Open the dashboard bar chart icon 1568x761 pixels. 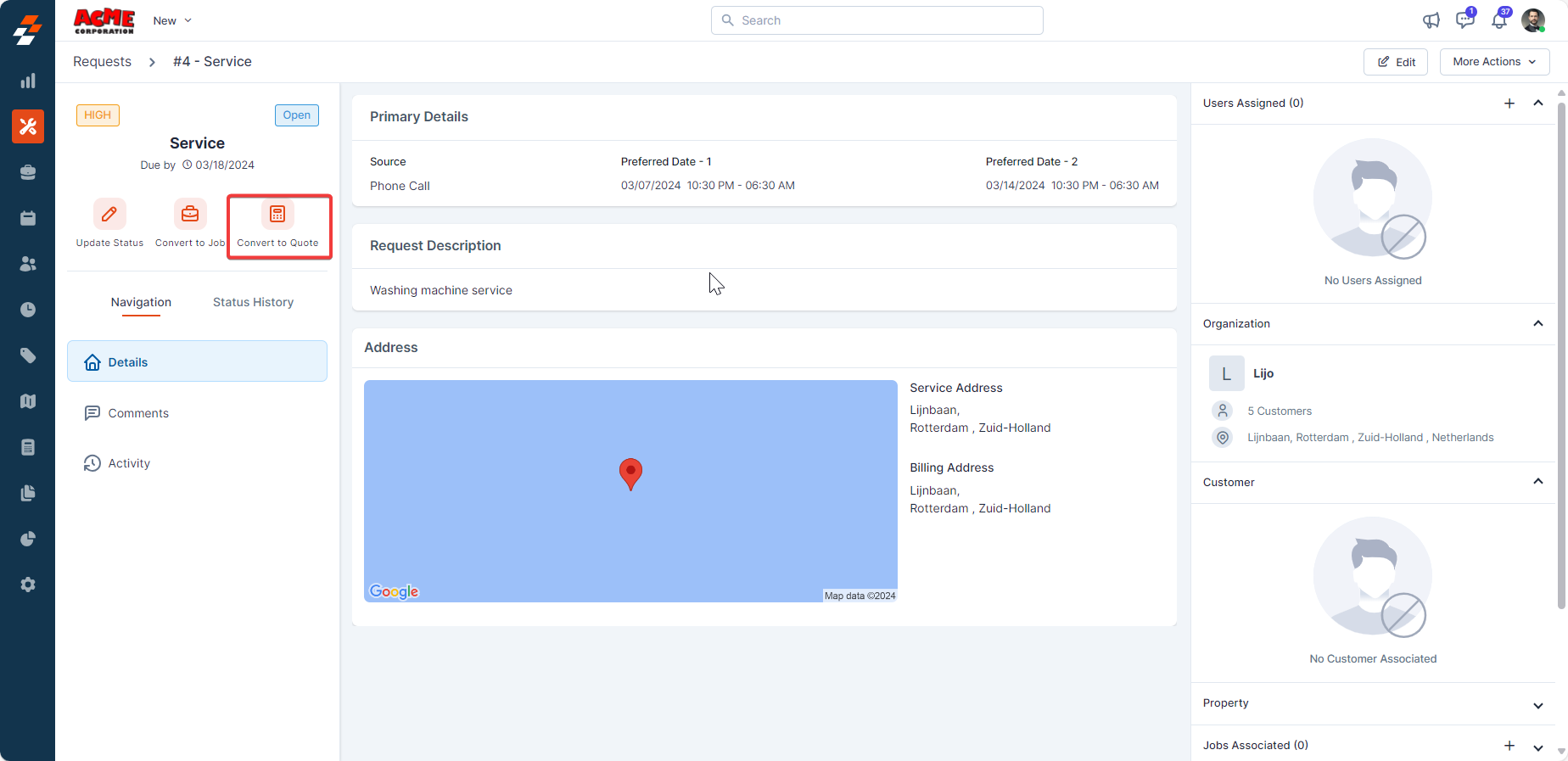[x=28, y=81]
